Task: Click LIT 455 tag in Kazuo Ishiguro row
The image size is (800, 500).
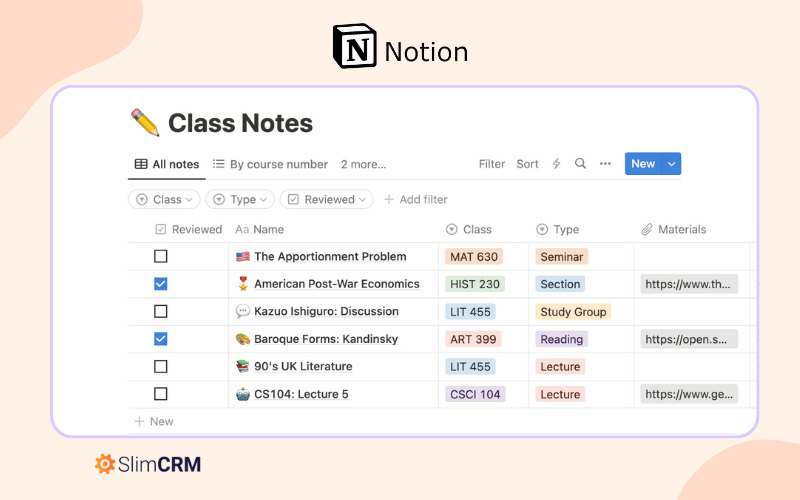Action: pyautogui.click(x=470, y=312)
